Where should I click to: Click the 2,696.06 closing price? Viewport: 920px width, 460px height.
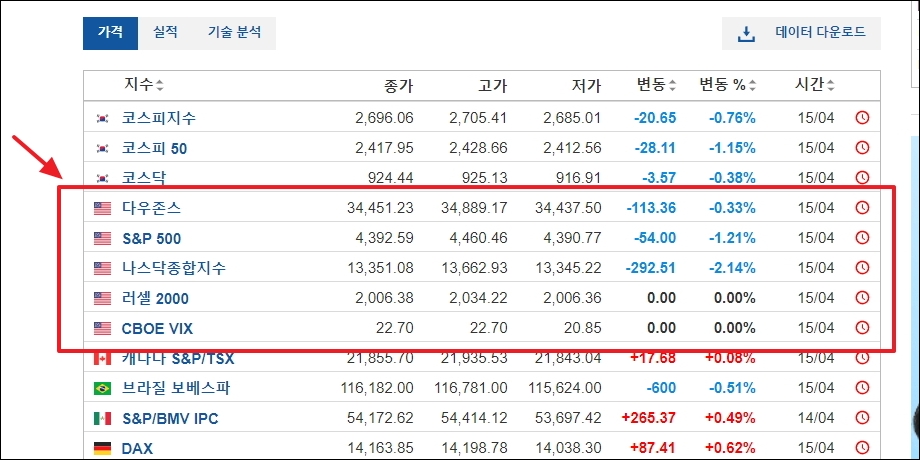384,118
